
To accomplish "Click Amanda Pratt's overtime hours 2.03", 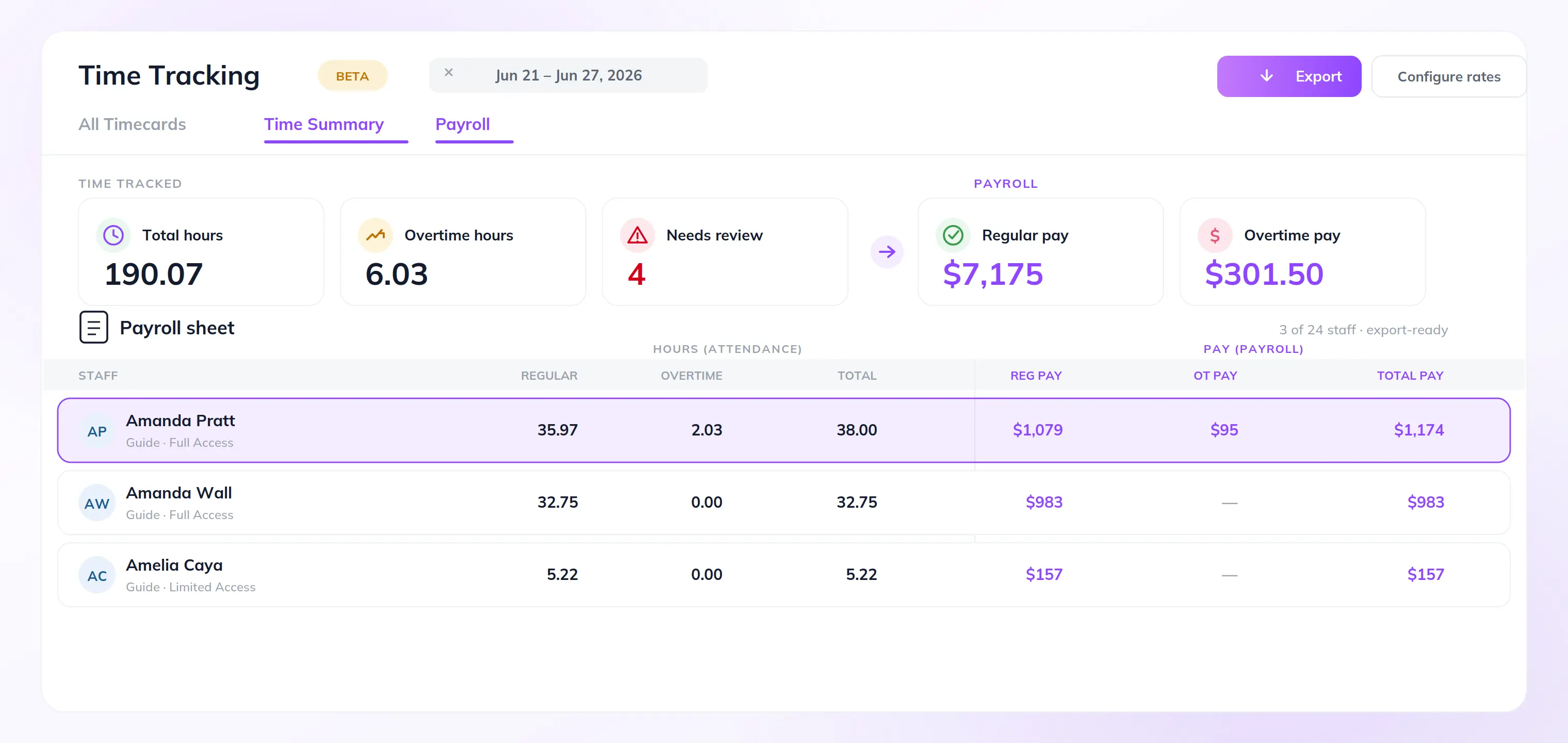I will 707,430.
